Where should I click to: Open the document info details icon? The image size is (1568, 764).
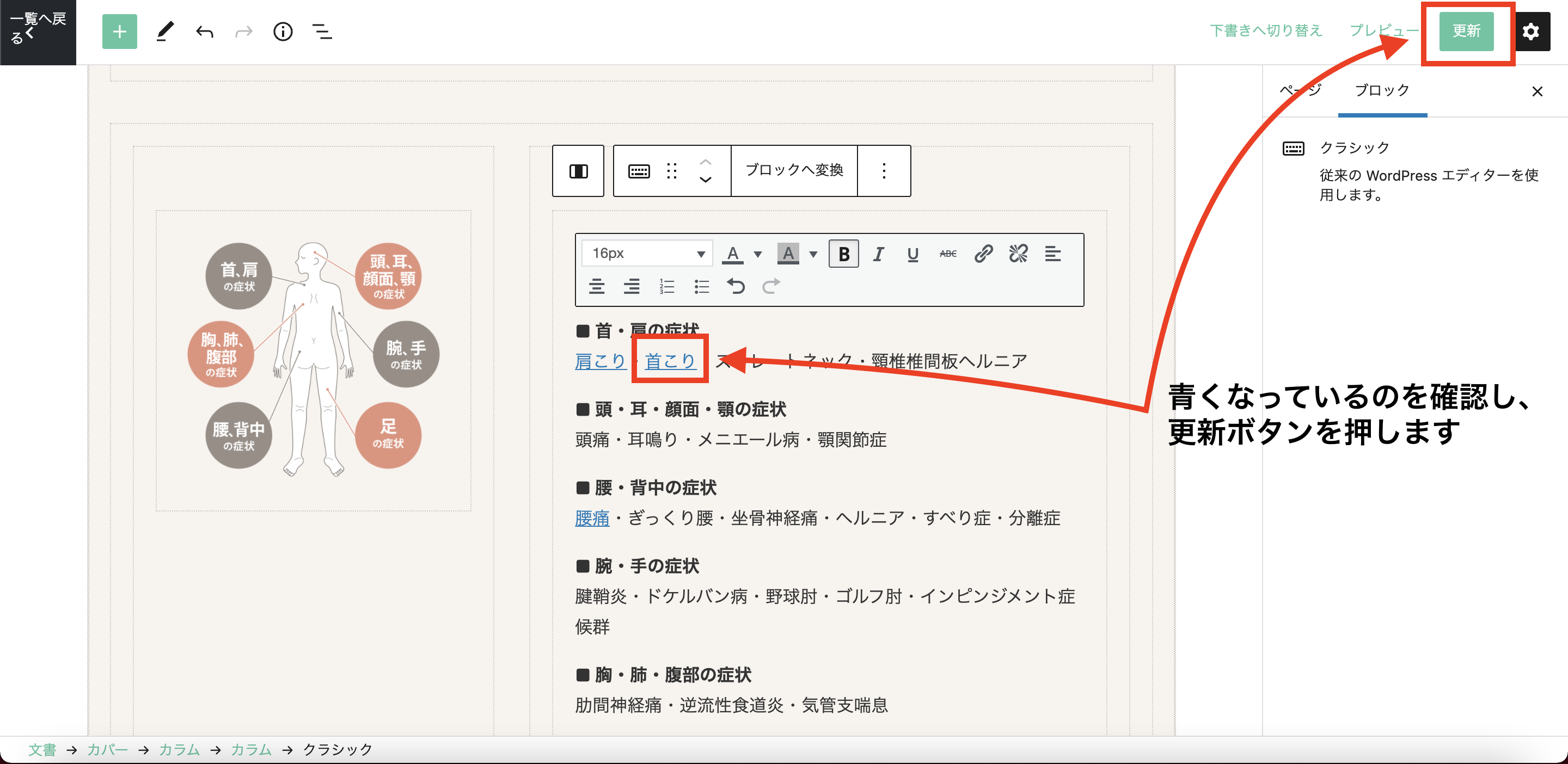283,32
